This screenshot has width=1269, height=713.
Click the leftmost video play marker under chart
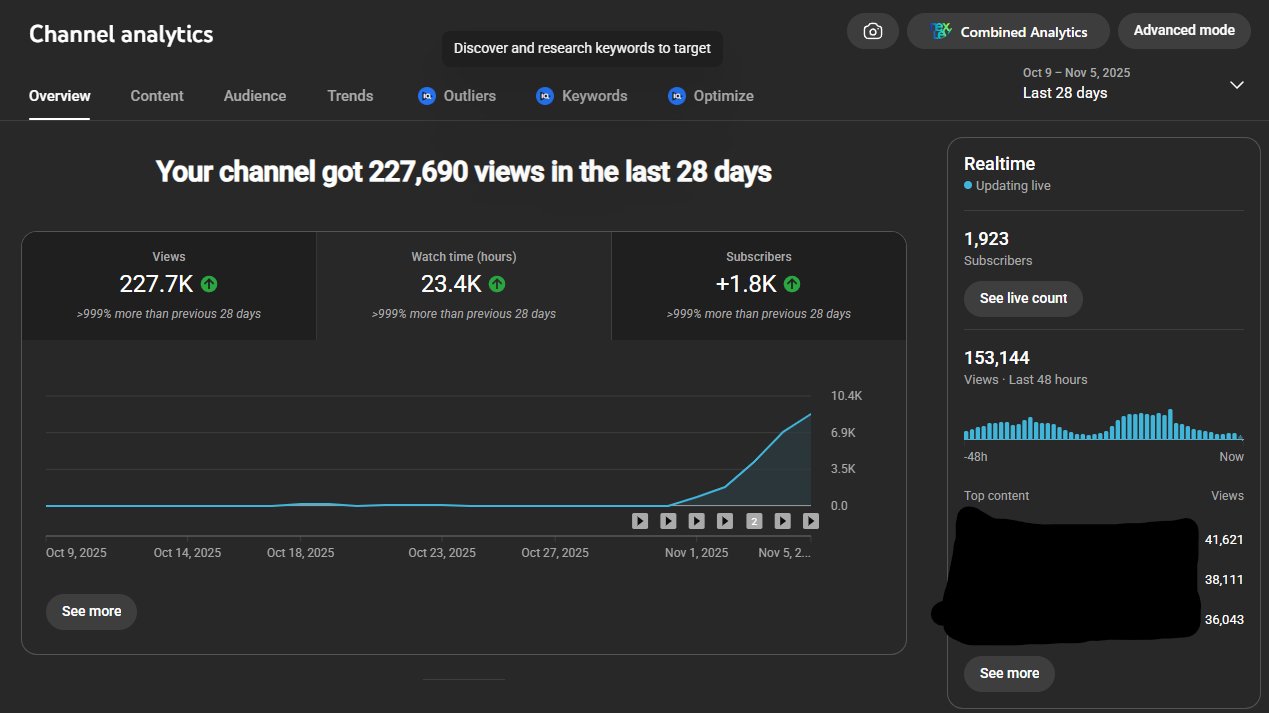[x=640, y=521]
